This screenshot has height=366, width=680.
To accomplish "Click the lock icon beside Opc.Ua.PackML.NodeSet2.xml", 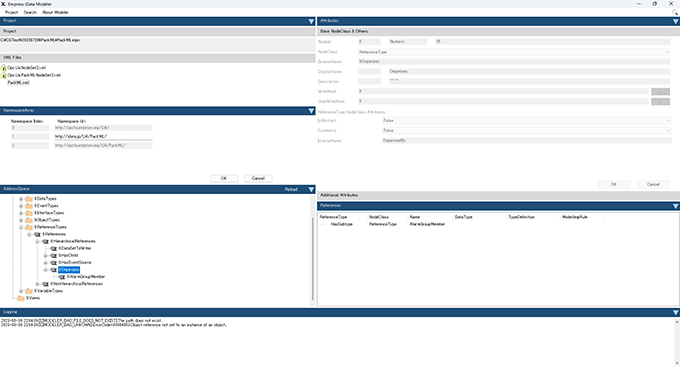I will tap(3, 75).
